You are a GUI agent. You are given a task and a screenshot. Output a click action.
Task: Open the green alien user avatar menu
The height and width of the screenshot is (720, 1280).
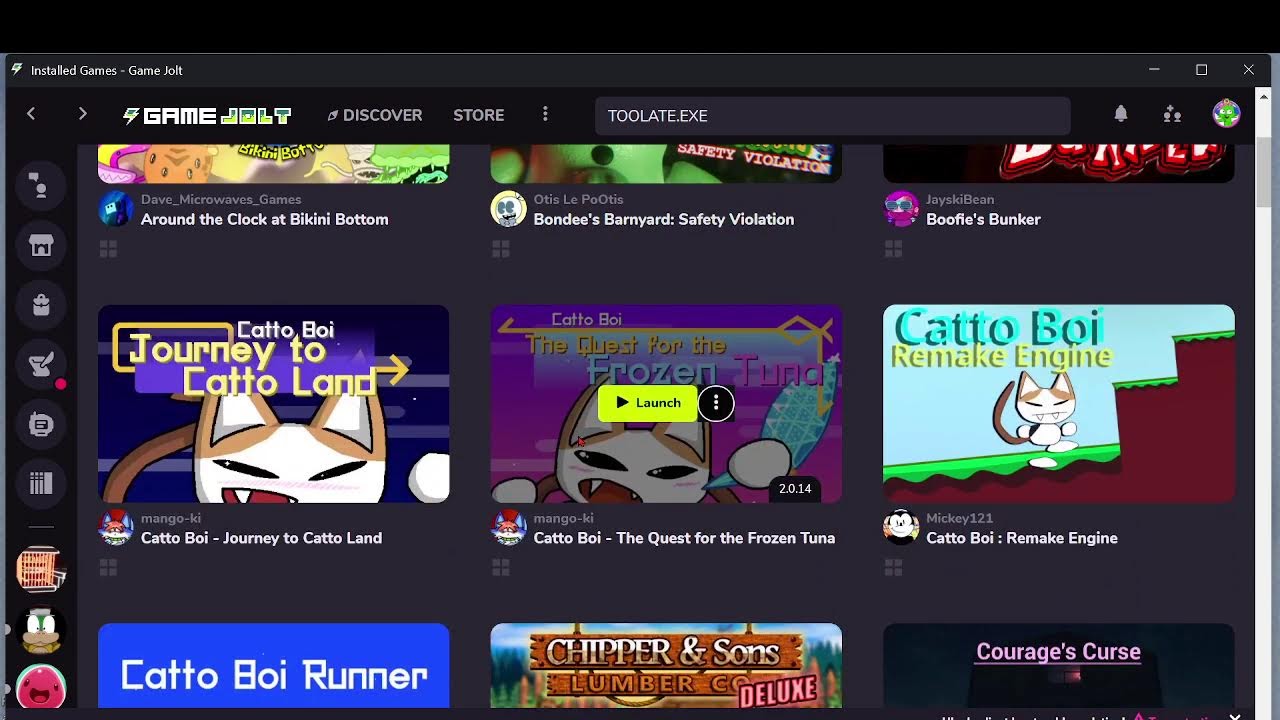coord(1227,114)
